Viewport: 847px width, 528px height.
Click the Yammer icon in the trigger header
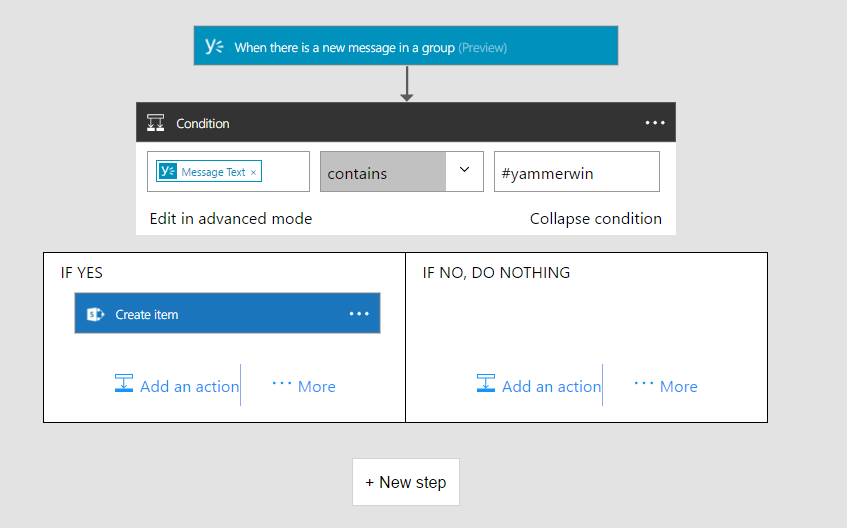point(214,46)
